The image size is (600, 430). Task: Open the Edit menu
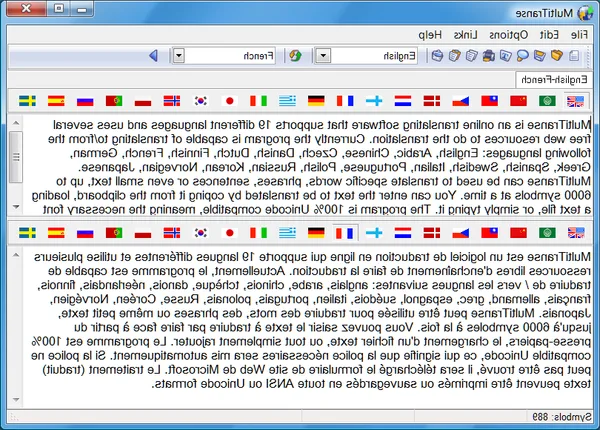click(x=549, y=35)
